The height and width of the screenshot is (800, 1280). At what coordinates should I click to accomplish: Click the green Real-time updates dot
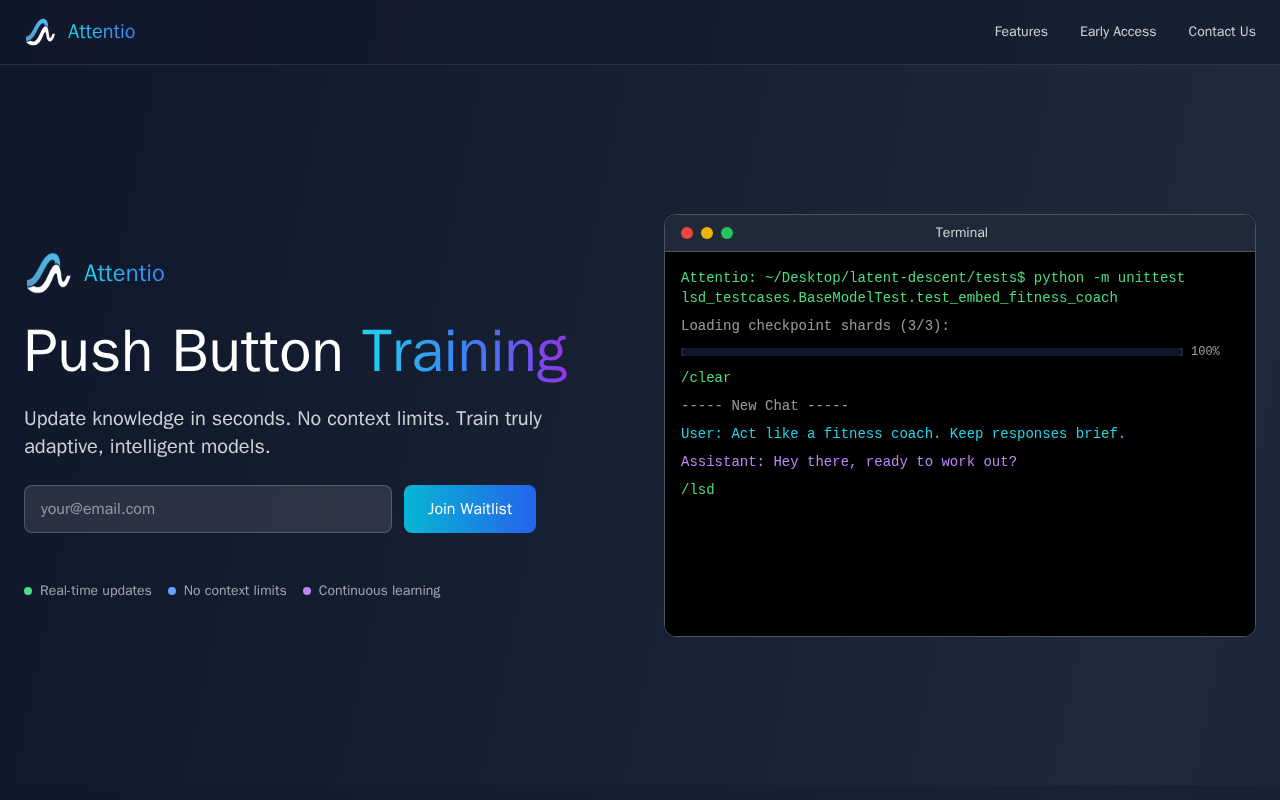[x=28, y=591]
